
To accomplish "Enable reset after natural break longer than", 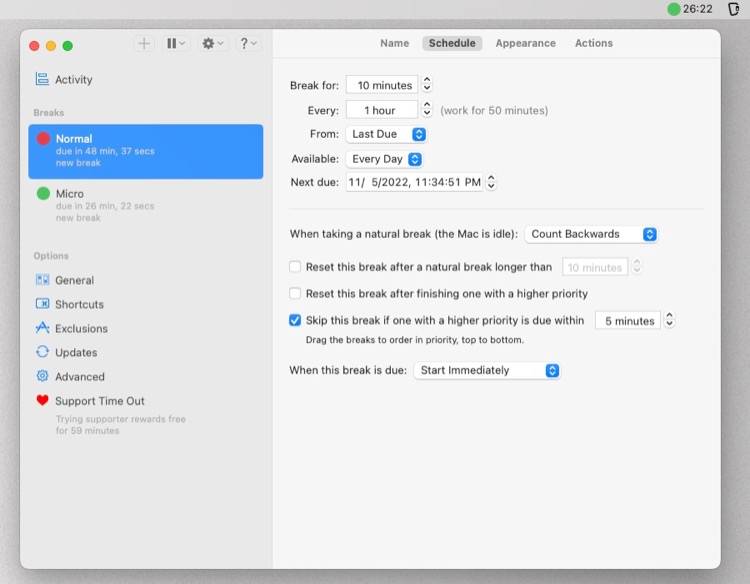I will pyautogui.click(x=295, y=266).
